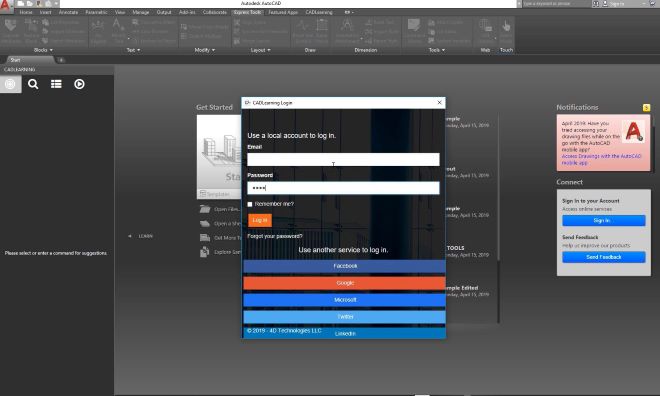Viewport: 660px width, 396px height.
Task: Open the ribbon display options dropdown
Action: (349, 13)
